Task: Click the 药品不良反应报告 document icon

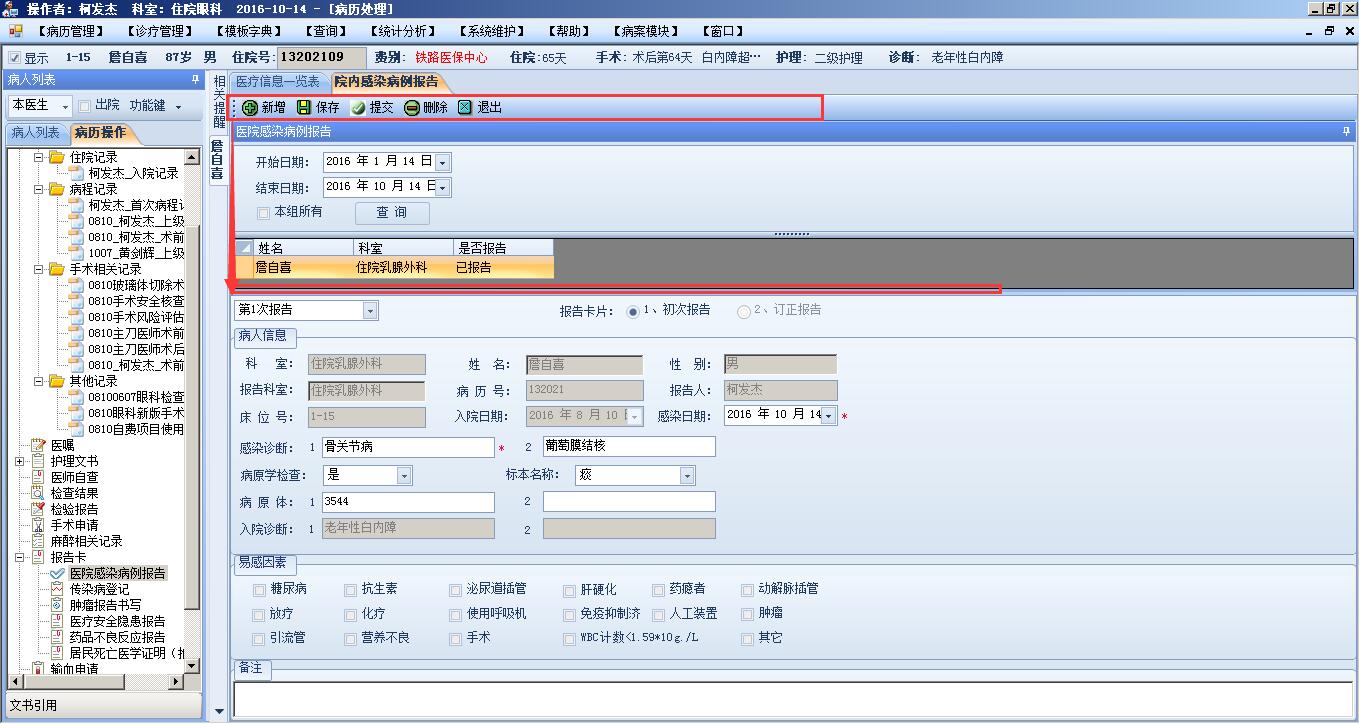Action: pyautogui.click(x=58, y=637)
